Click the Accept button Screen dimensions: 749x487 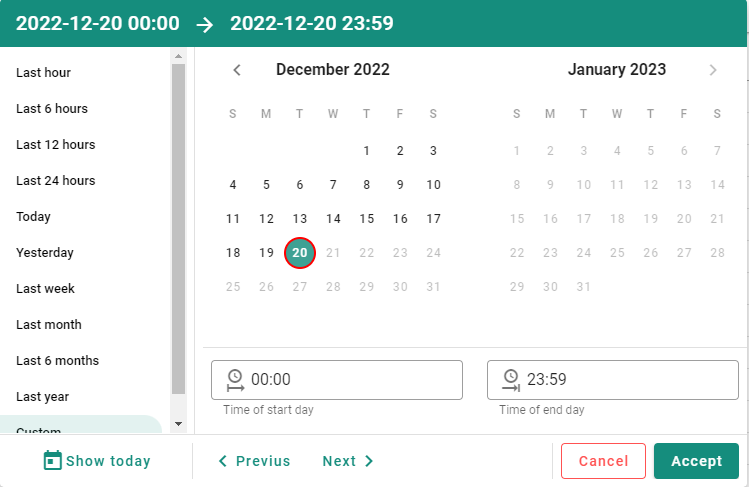696,461
